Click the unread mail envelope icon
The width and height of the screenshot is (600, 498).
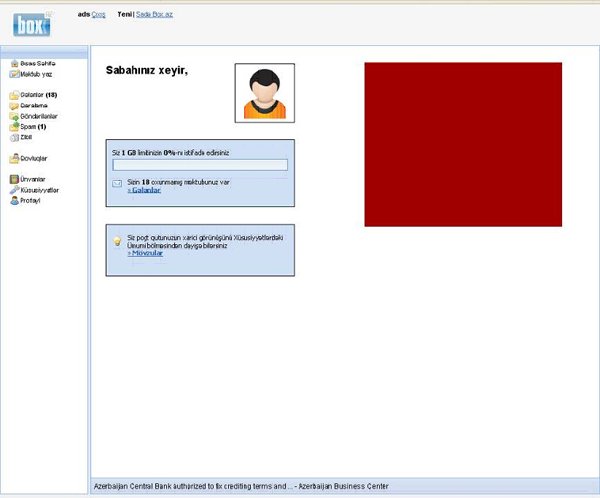117,184
